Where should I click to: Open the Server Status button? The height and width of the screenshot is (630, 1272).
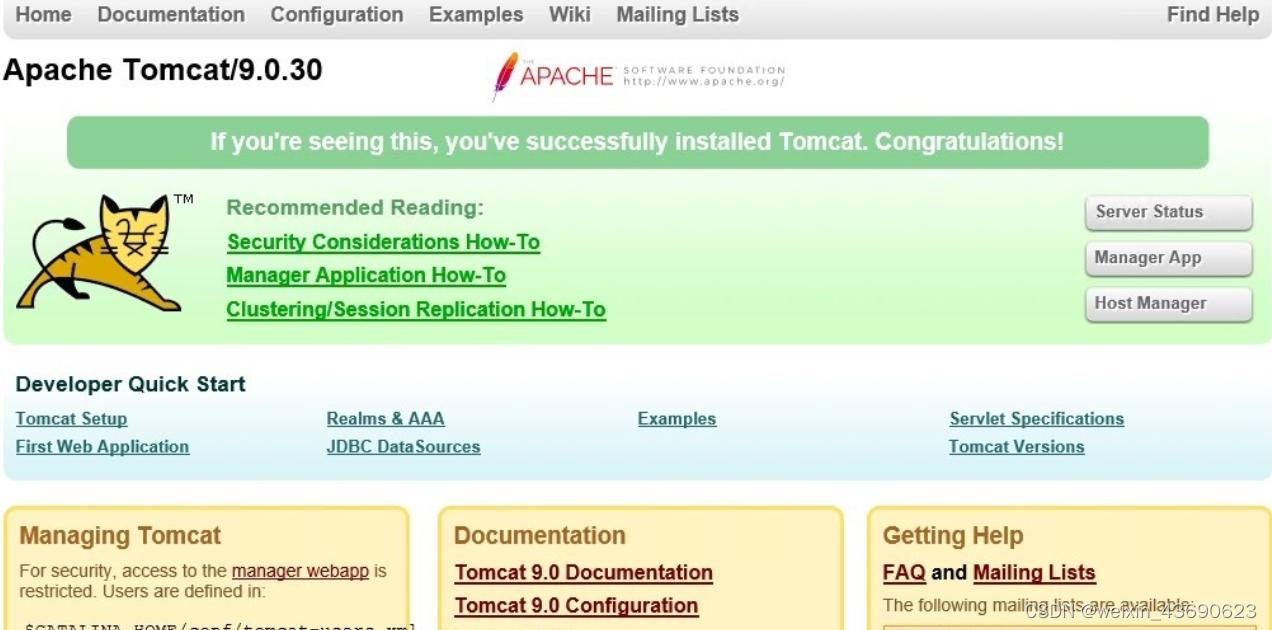tap(1168, 212)
